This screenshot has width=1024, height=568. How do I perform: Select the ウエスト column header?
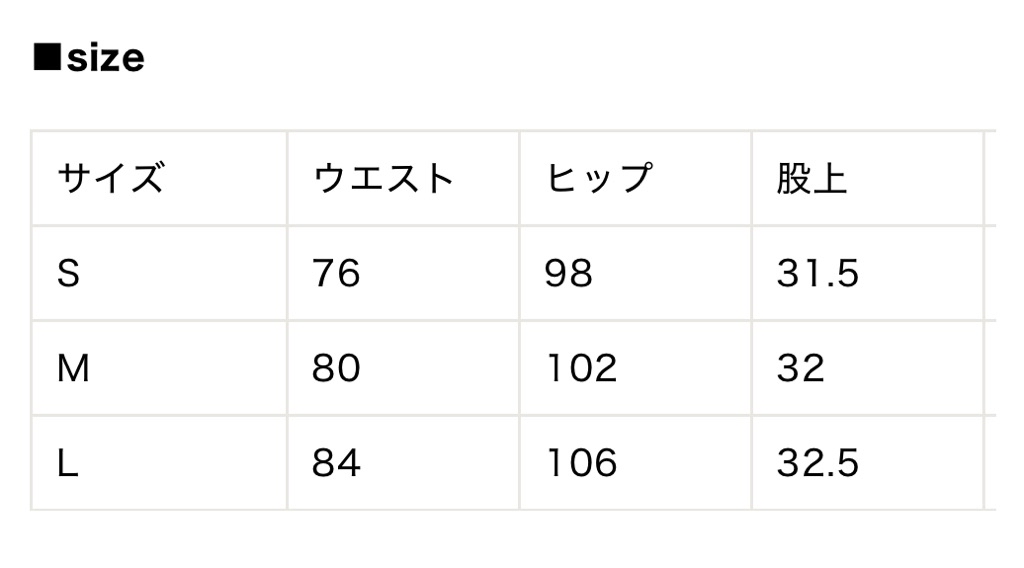coord(384,178)
